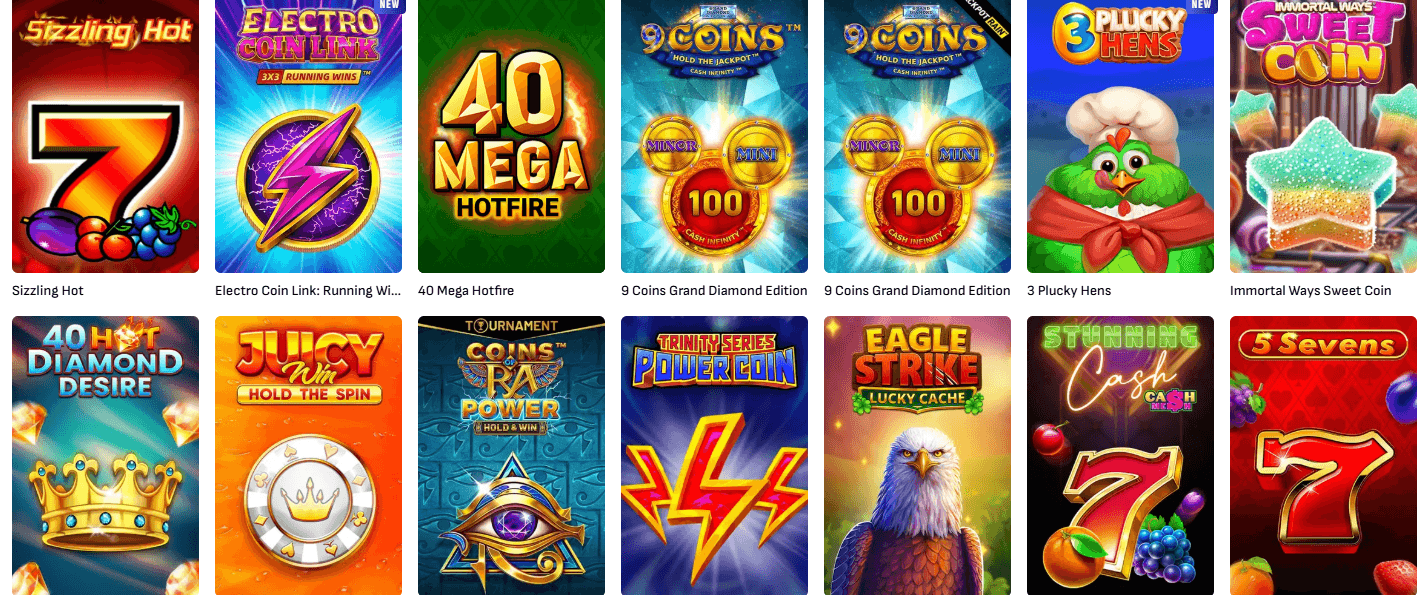1424x595 pixels.
Task: Open the Sizzling Hot game thumbnail
Action: 105,136
